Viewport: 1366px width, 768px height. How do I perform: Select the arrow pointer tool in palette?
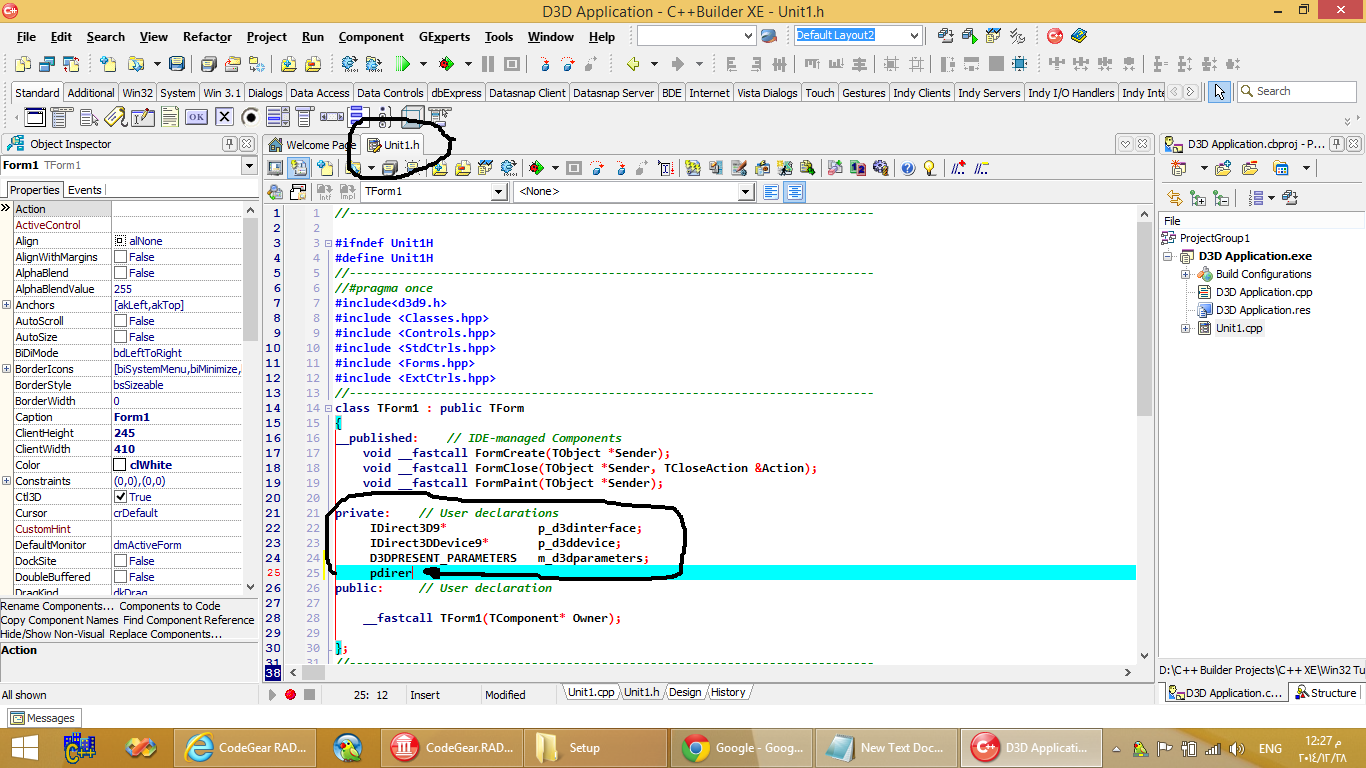click(x=1219, y=92)
